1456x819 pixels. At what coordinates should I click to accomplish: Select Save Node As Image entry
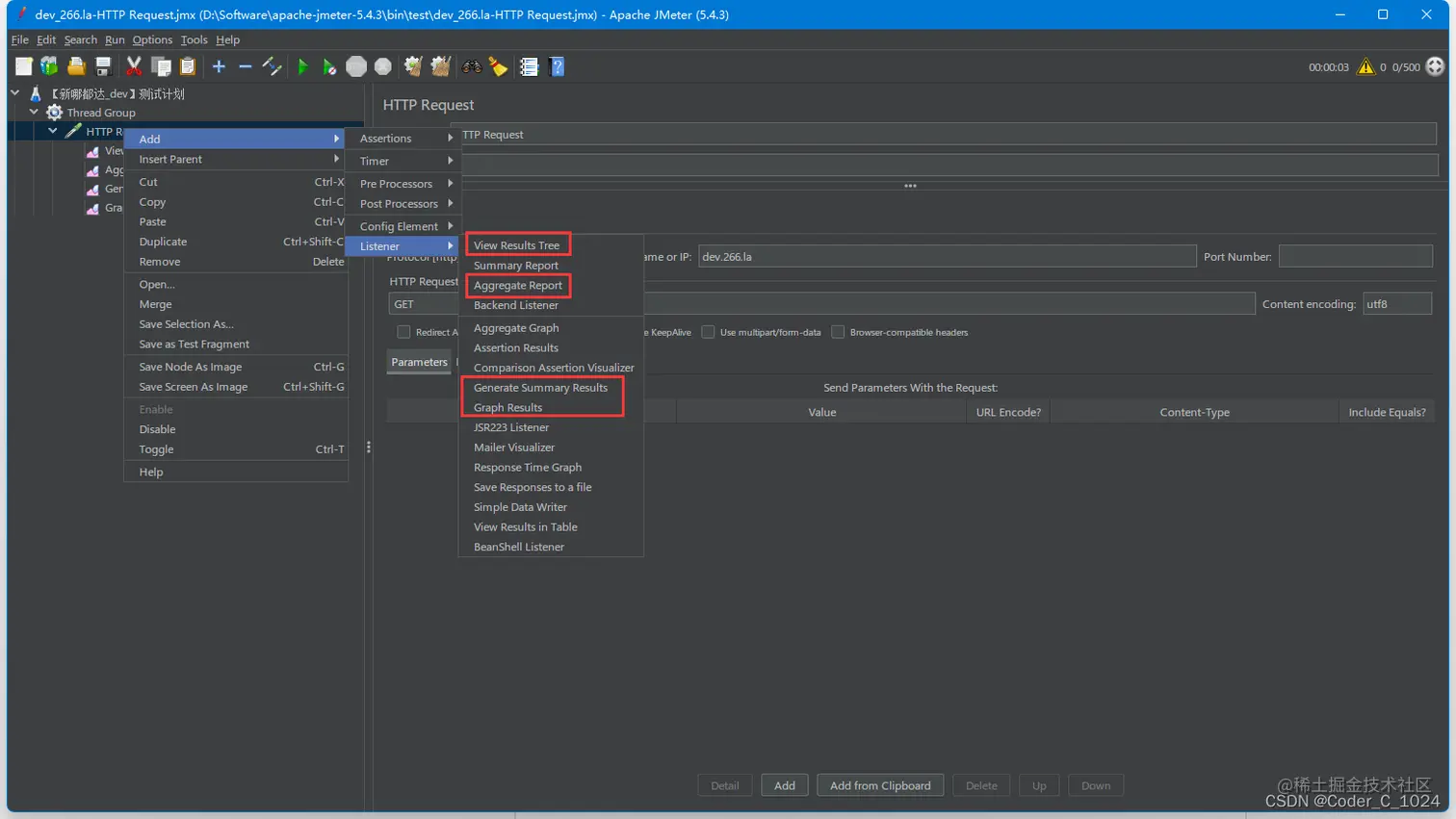click(236, 367)
